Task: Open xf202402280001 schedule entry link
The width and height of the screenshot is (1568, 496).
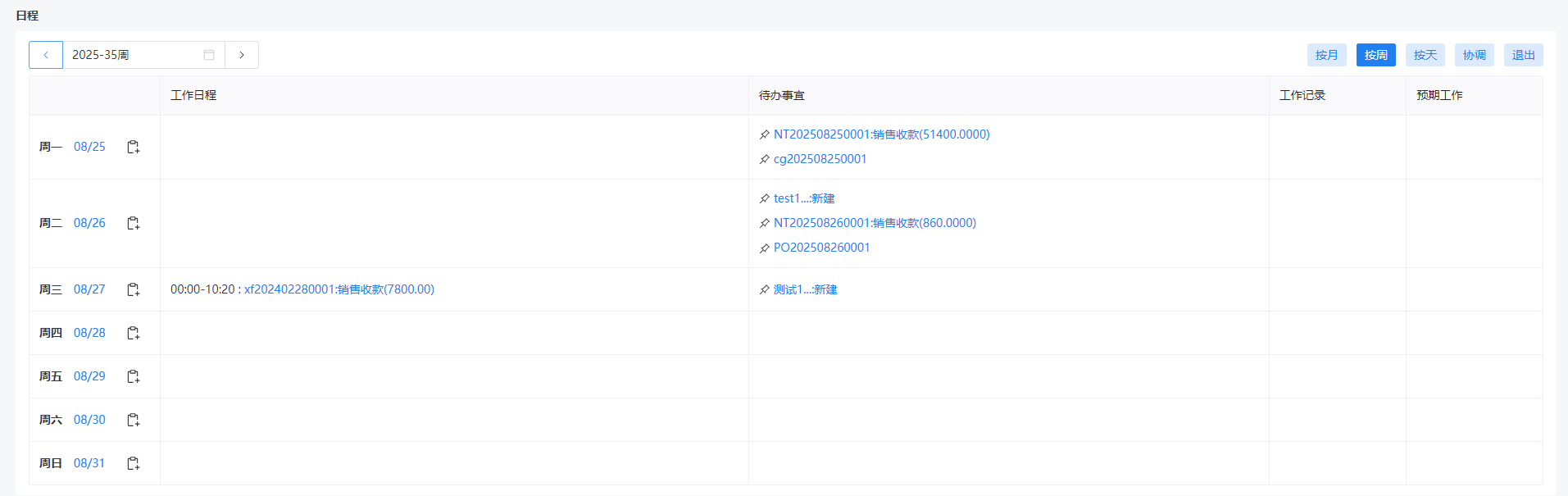Action: coord(339,289)
